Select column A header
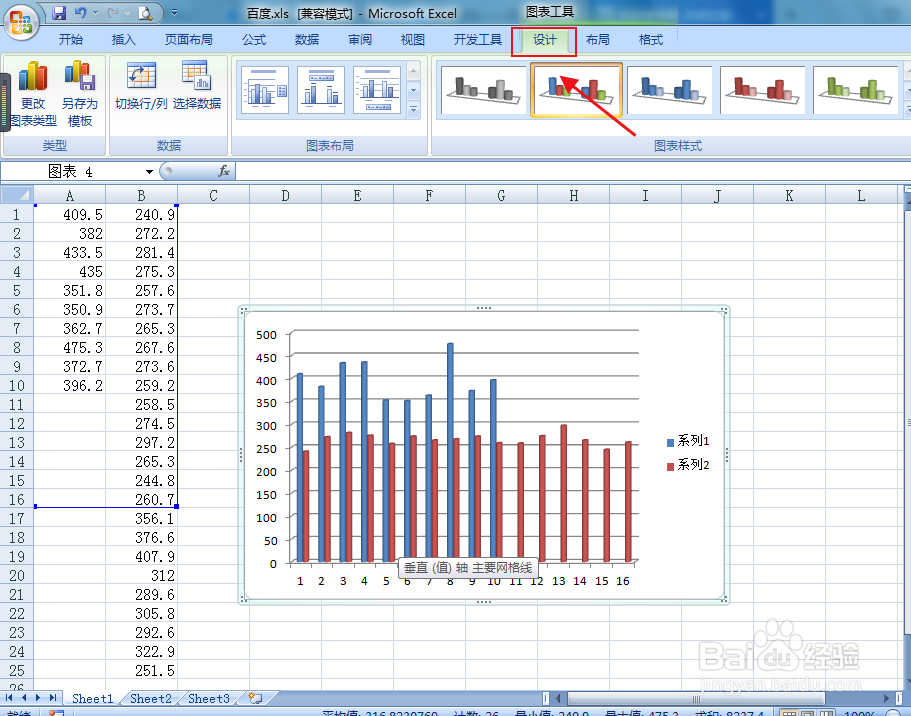The width and height of the screenshot is (911, 716). point(70,195)
